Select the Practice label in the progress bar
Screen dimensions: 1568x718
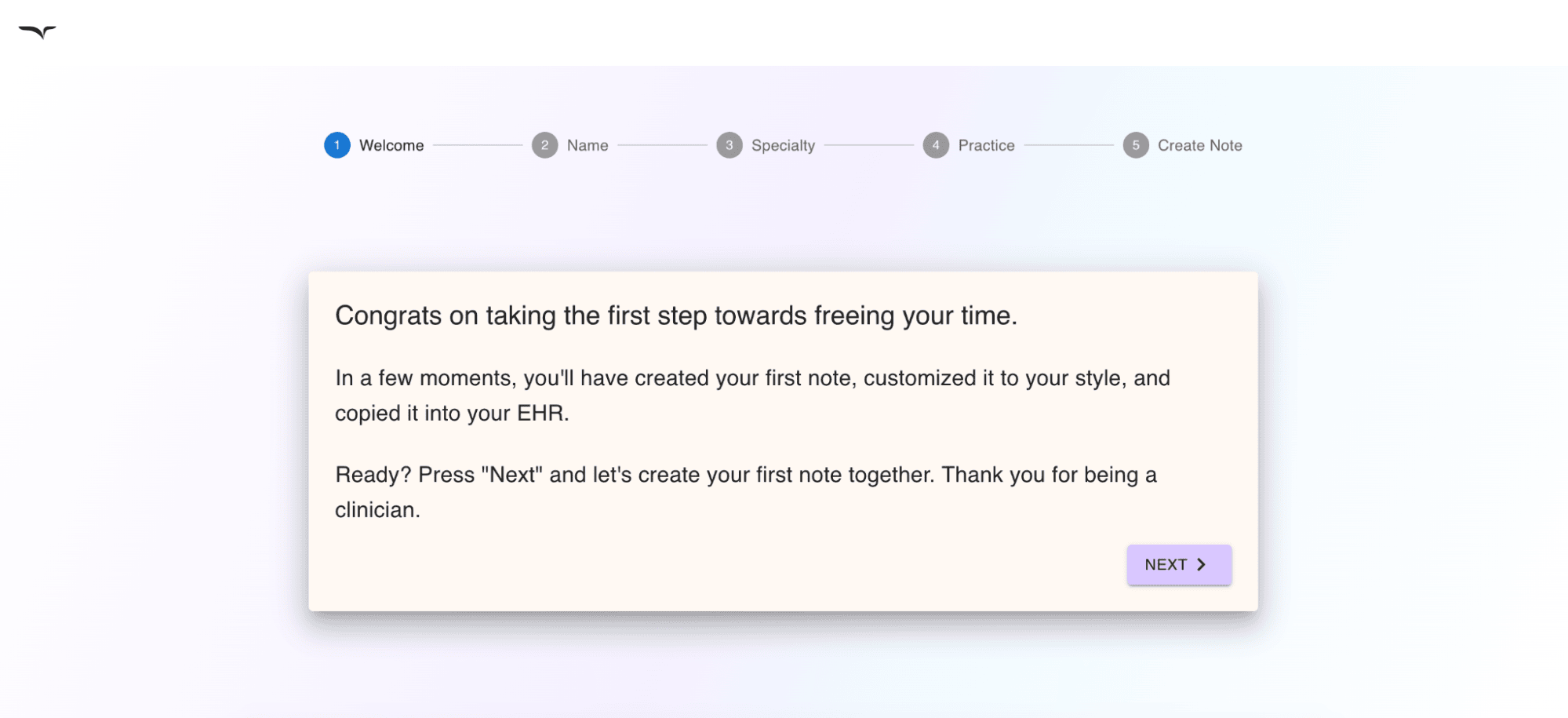tap(985, 145)
